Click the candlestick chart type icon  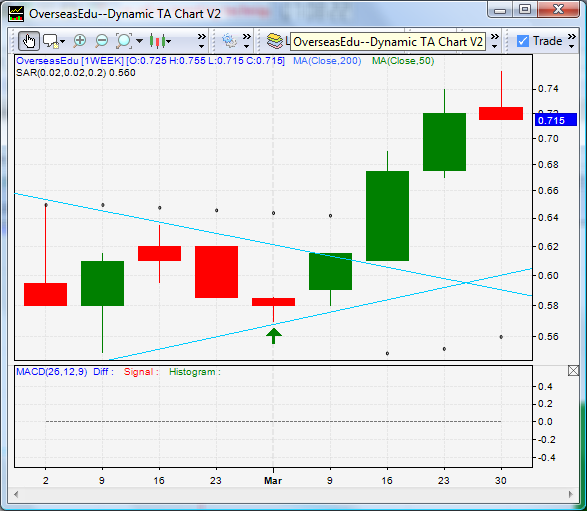point(157,41)
